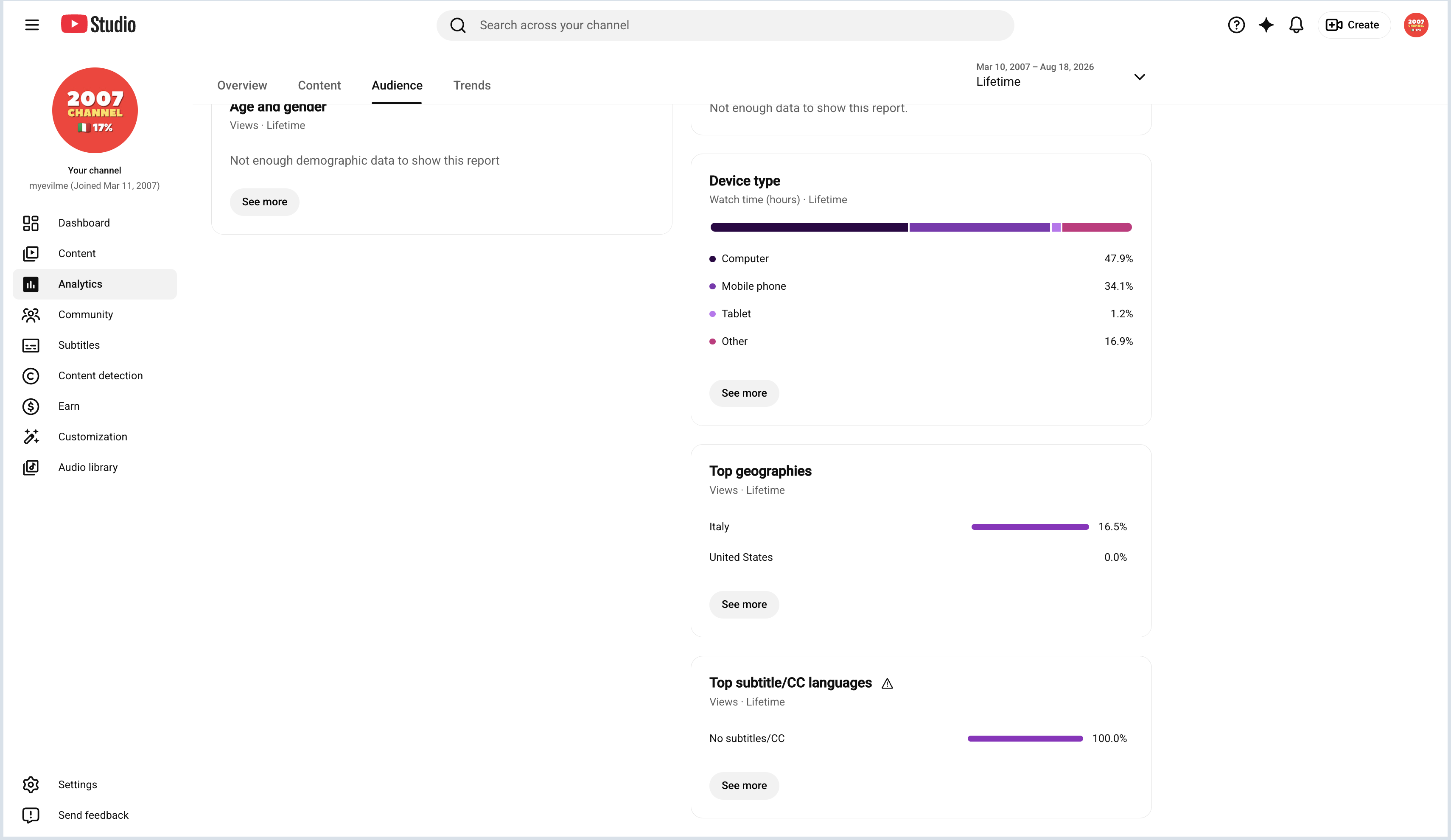Click See more under Device type
Screen dimensions: 1451x840
744,393
